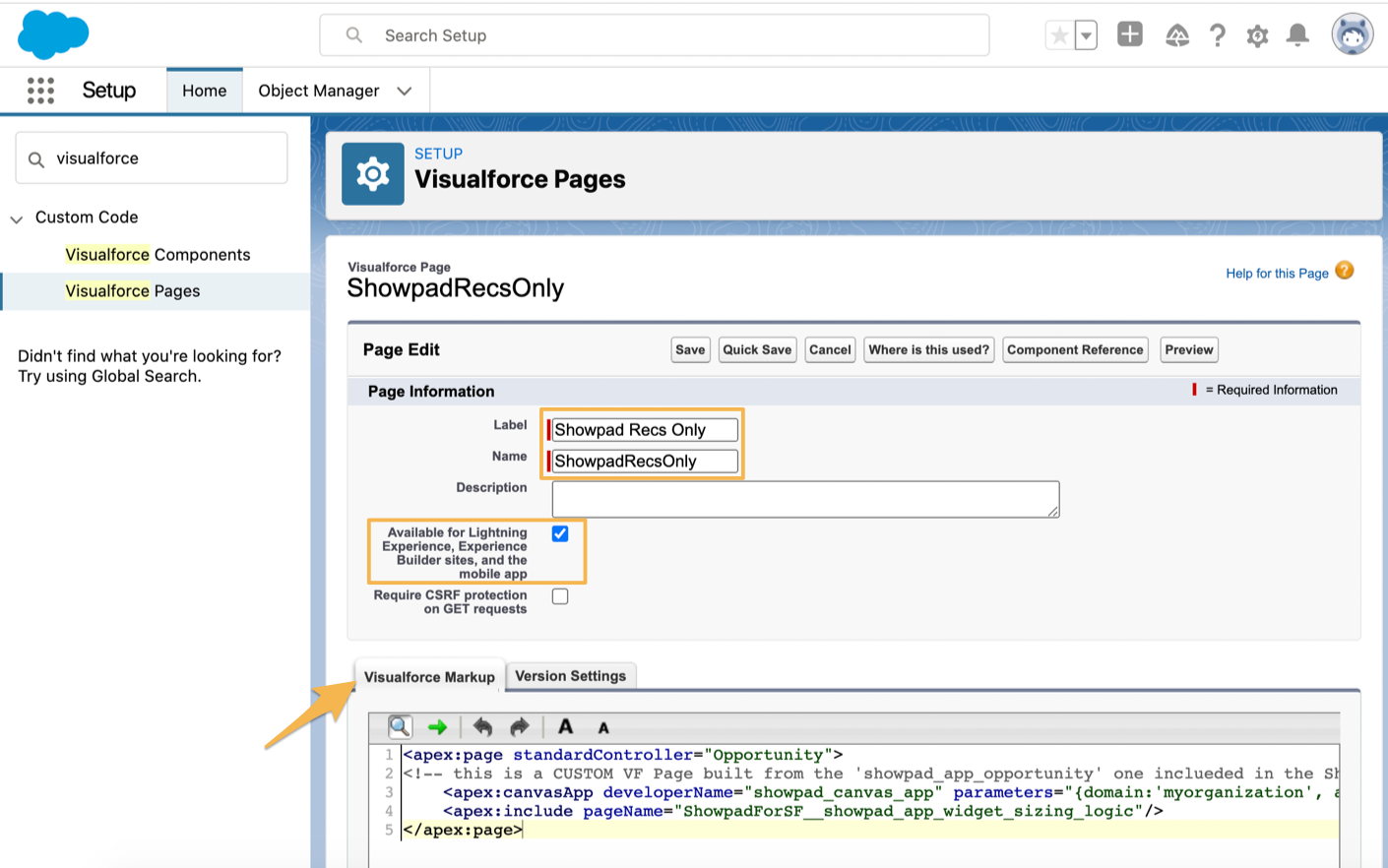Open the favorites list dropdown arrow
This screenshot has height=868, width=1388.
[x=1086, y=36]
